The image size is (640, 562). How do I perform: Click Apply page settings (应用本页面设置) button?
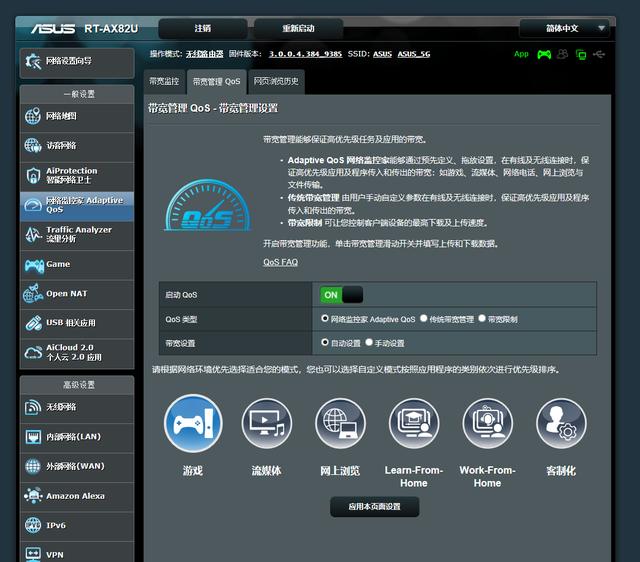(375, 506)
